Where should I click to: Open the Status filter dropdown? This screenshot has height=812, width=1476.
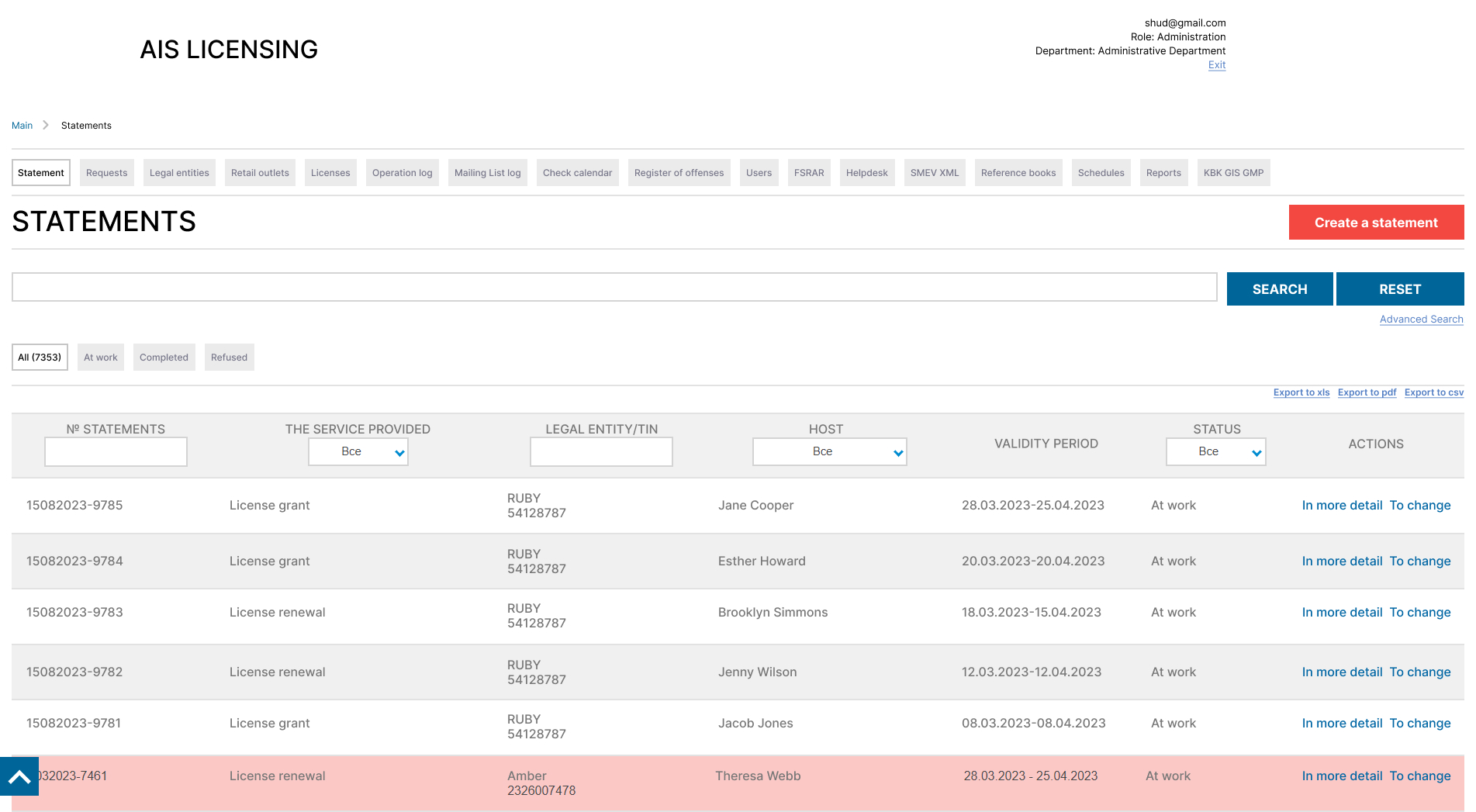click(1215, 451)
